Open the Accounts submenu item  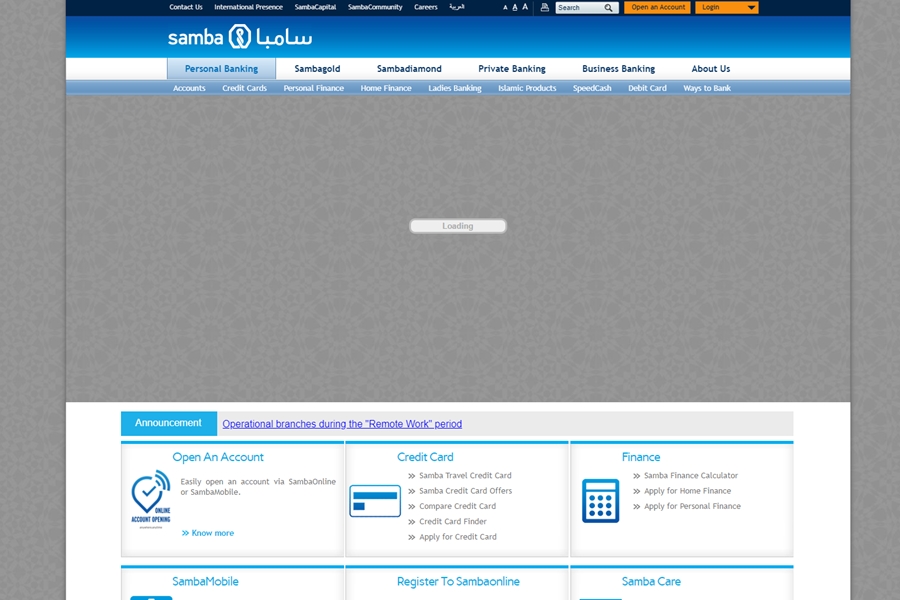coord(189,88)
